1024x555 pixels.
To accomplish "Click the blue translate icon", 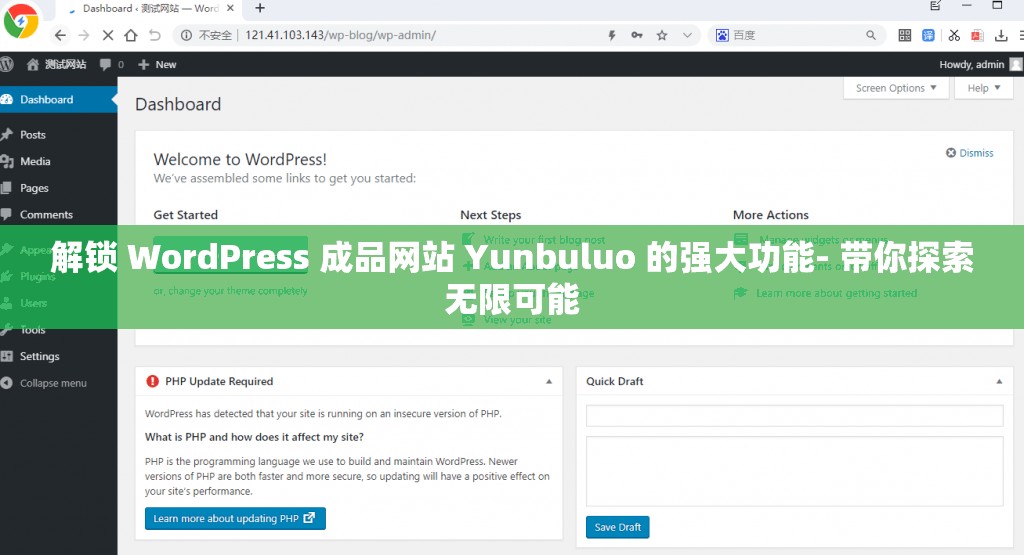I will tap(928, 35).
